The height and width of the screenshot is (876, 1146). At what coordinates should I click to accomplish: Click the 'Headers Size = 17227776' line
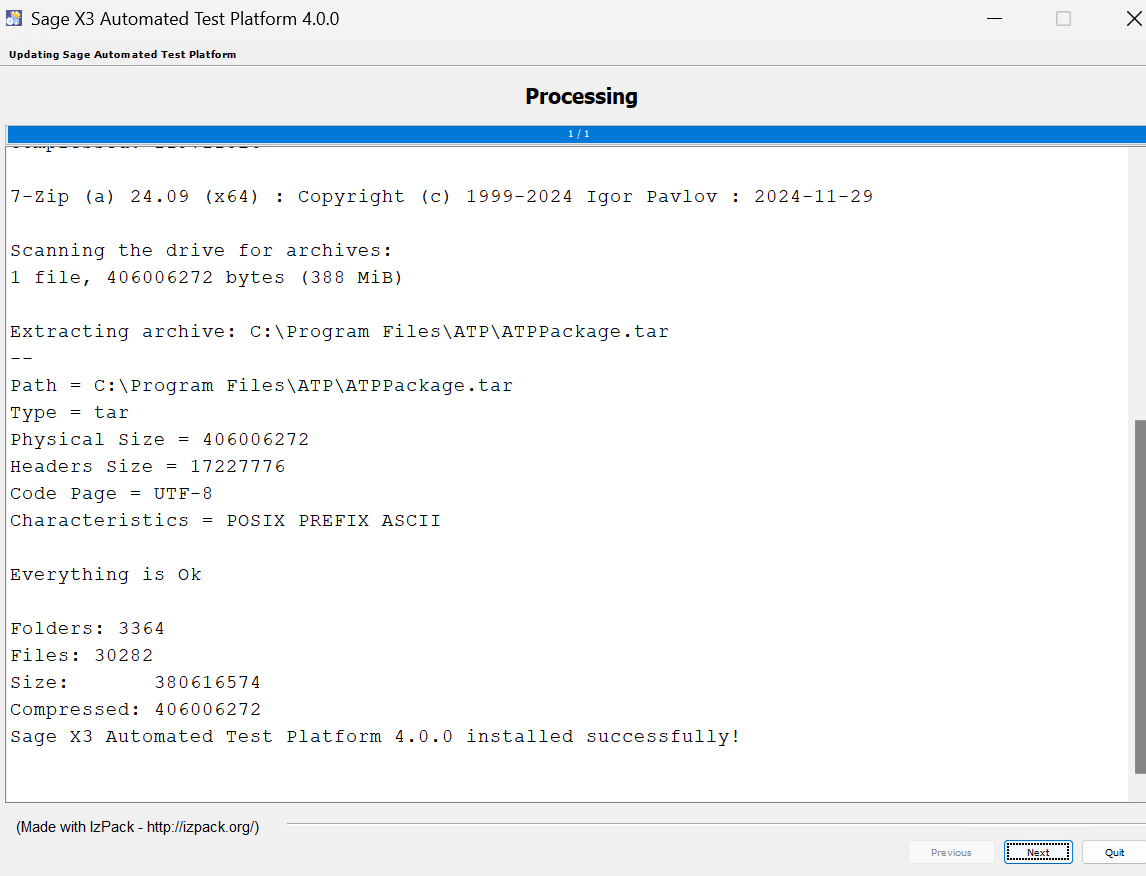tap(148, 467)
